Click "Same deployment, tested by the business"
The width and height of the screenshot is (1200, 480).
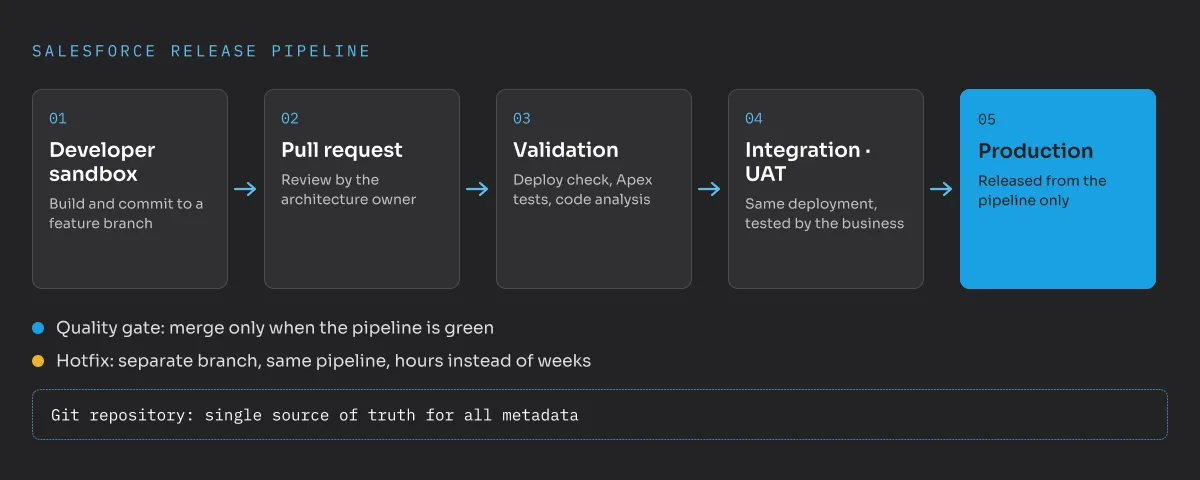pos(824,213)
